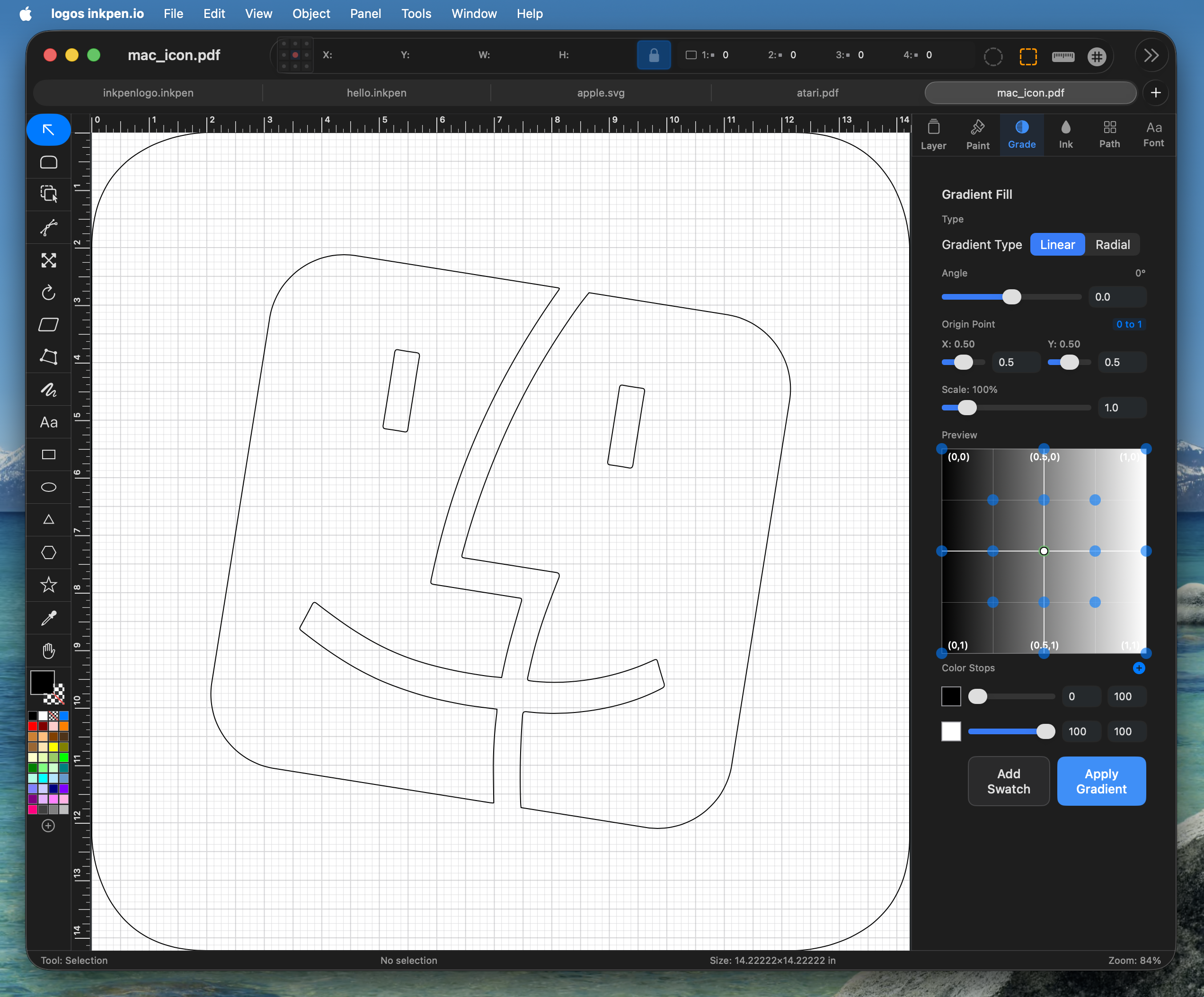The image size is (1204, 997).
Task: Toggle the grid display button
Action: [x=1096, y=56]
